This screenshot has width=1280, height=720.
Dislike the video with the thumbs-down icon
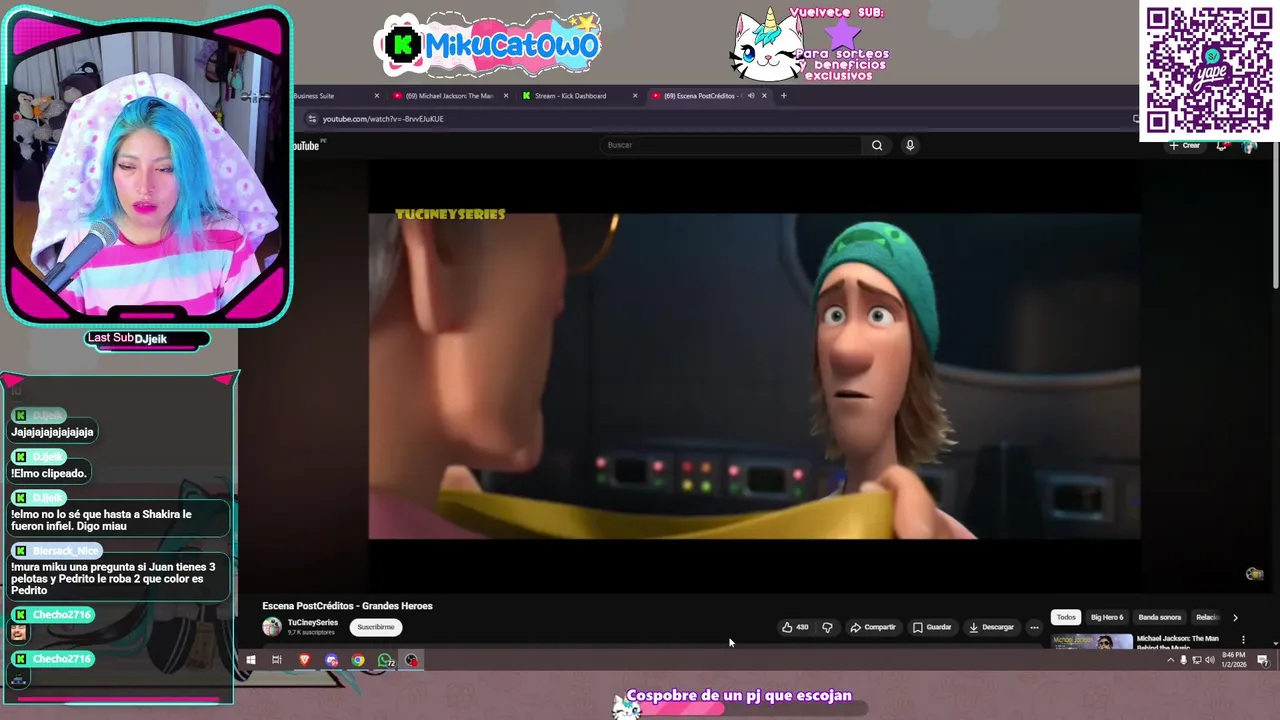click(827, 627)
